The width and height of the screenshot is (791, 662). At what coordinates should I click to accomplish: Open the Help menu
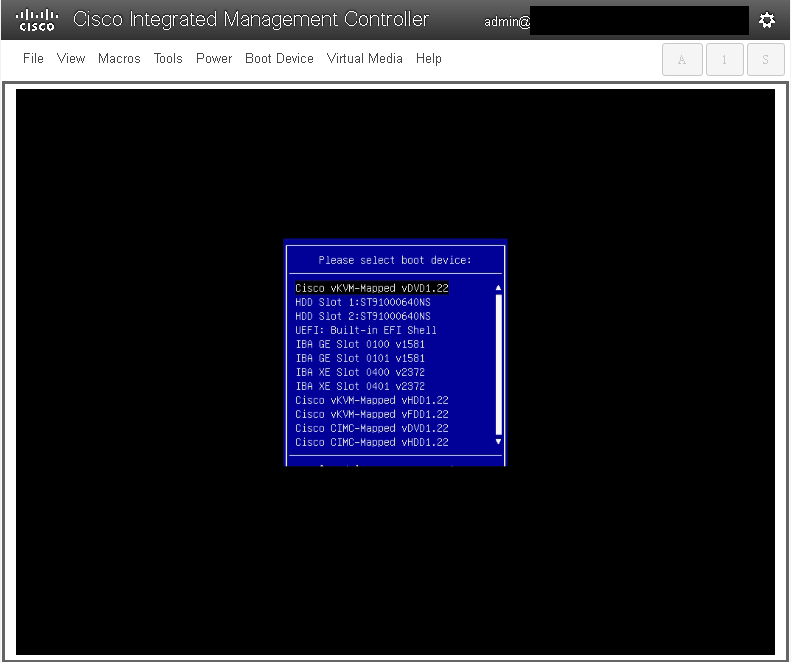tap(429, 59)
